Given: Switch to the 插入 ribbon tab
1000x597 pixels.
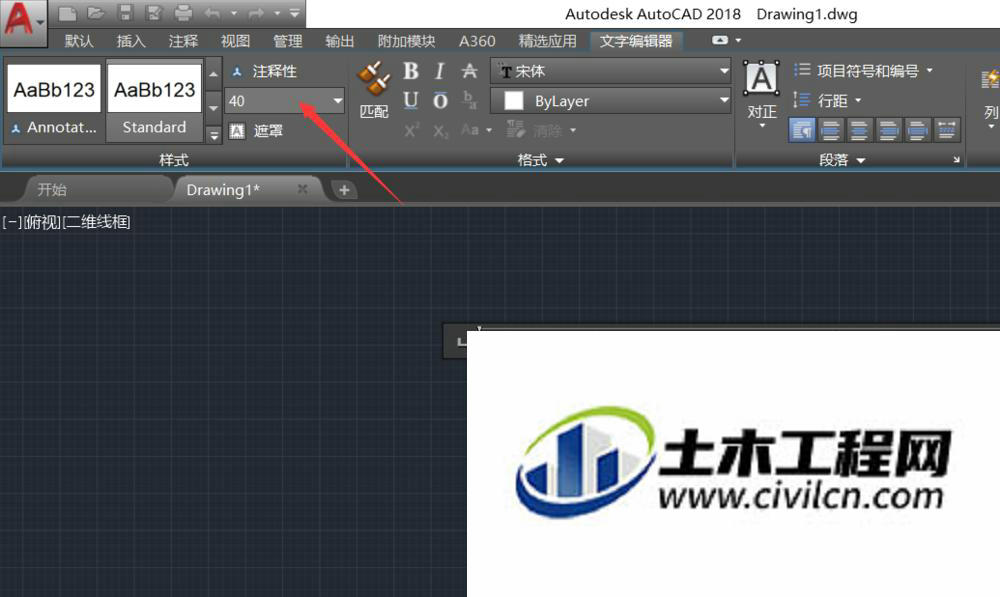Looking at the screenshot, I should [131, 41].
